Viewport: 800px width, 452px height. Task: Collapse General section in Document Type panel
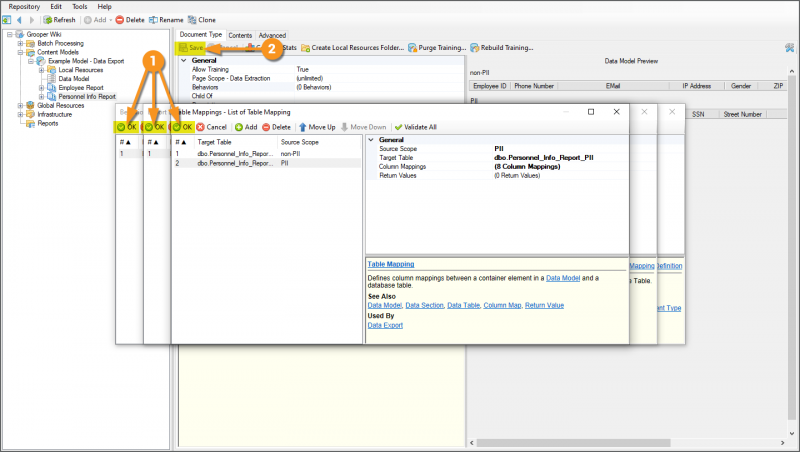pos(184,61)
